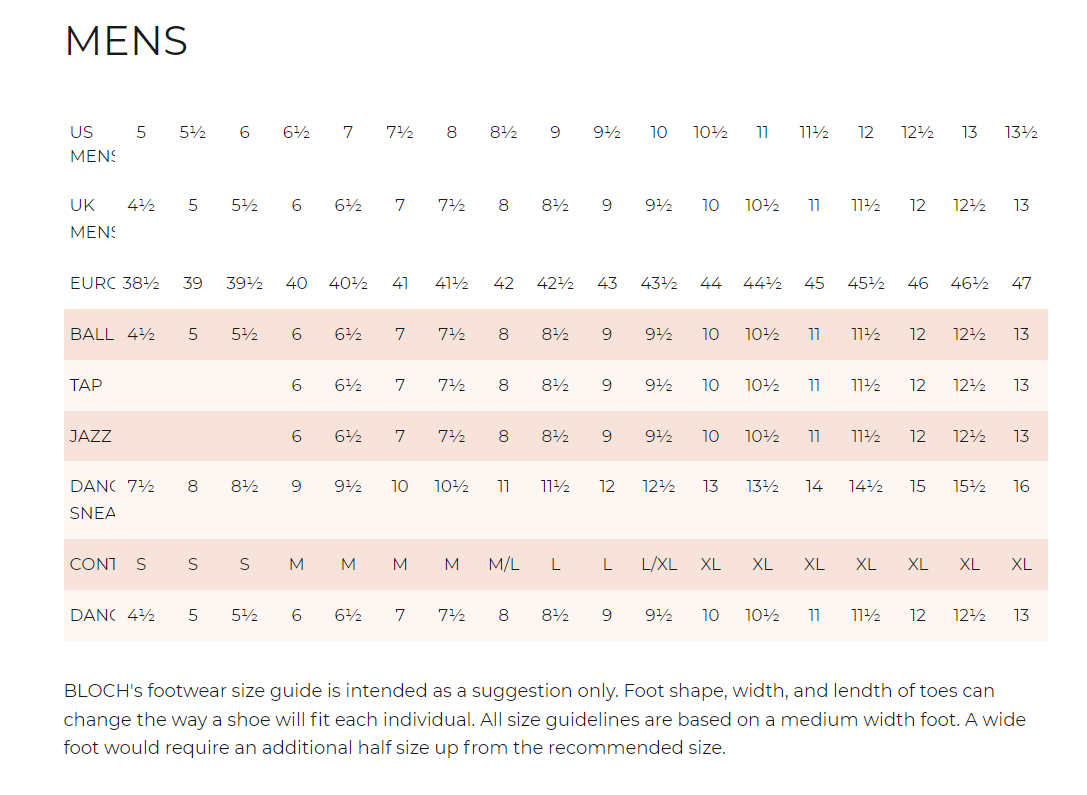
Task: Select dance sneaker size 16 cell
Action: [x=1021, y=487]
